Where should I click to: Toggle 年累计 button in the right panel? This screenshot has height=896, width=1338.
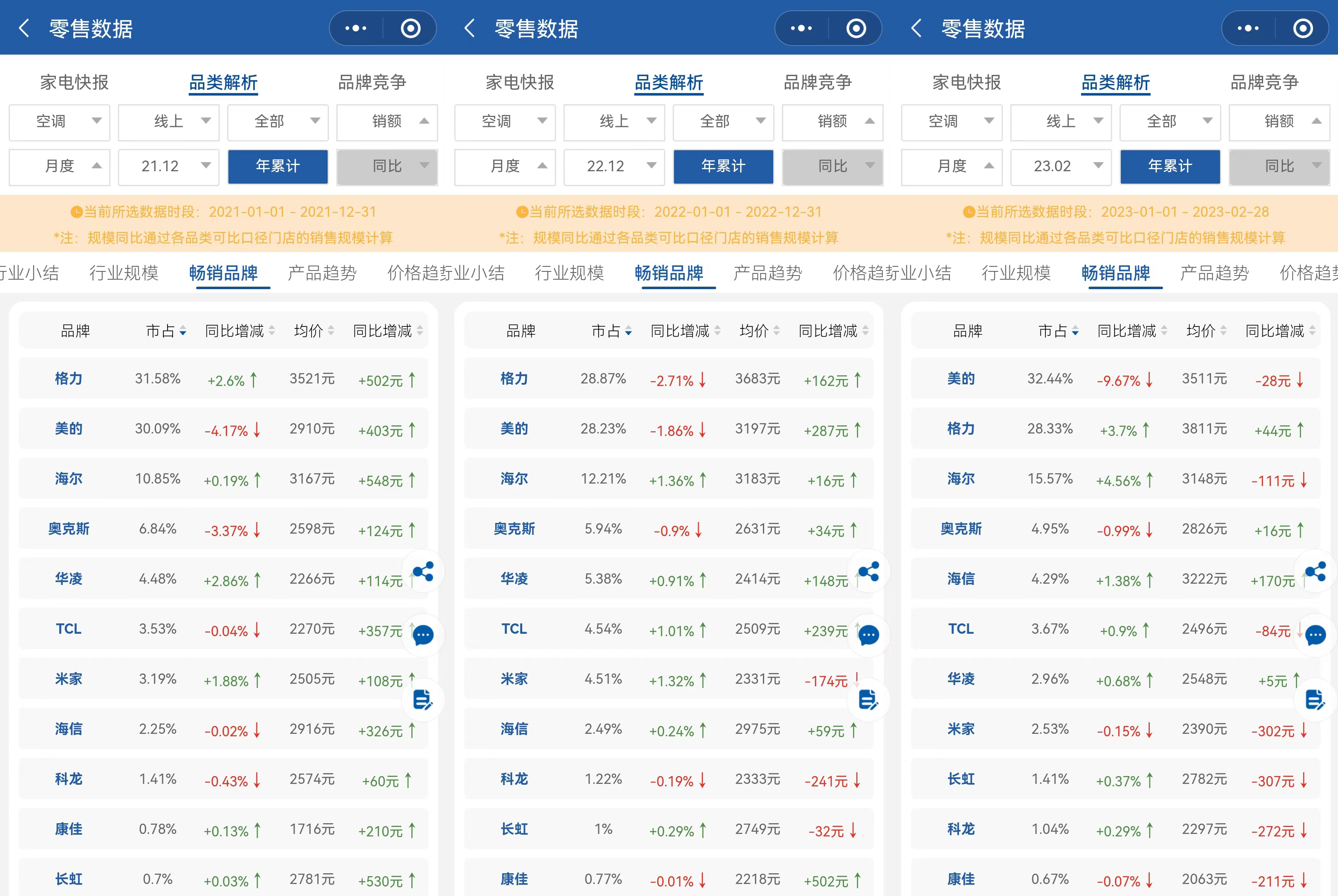[x=1170, y=166]
